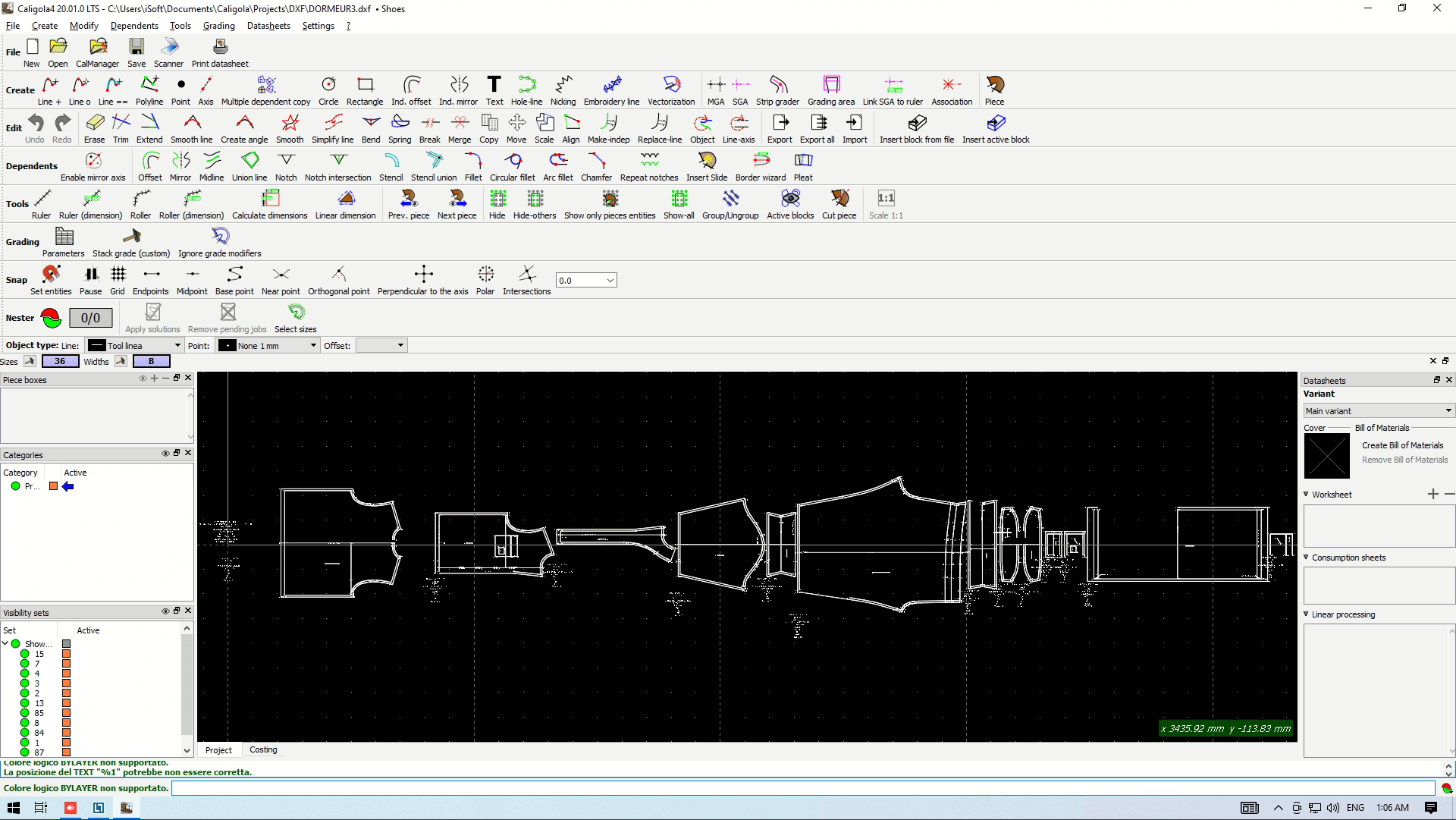
Task: Click Create Bill of Materials
Action: point(1402,445)
